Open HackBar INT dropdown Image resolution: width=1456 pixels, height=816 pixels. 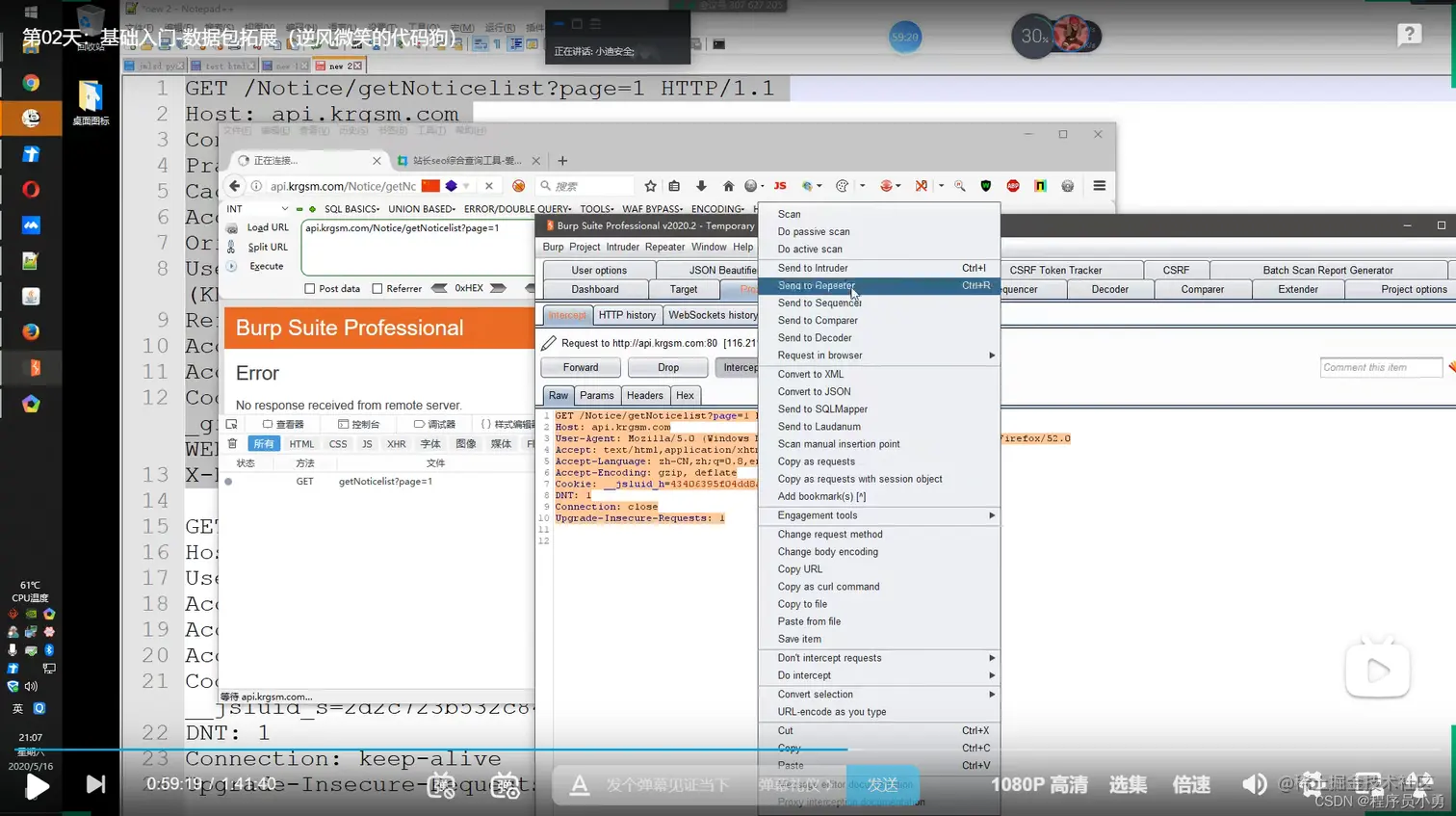click(x=257, y=208)
